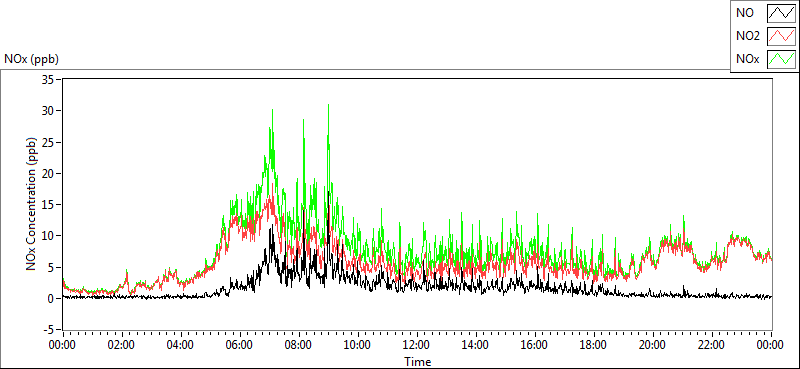
Task: Click the NOx (ppb) graph title
Action: pyautogui.click(x=32, y=59)
